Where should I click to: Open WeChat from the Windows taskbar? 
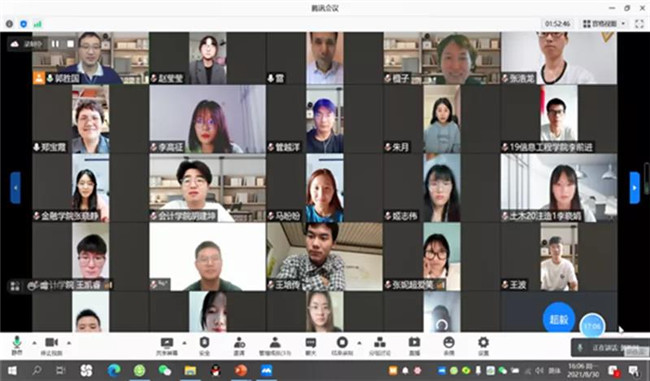point(165,370)
